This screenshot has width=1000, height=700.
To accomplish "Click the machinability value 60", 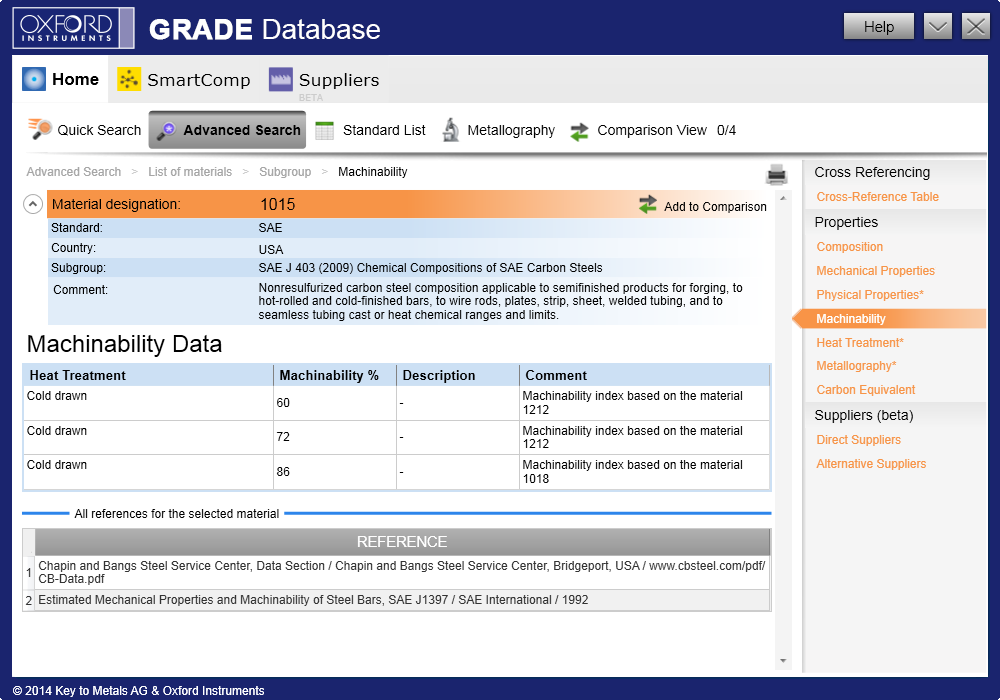I will point(283,403).
